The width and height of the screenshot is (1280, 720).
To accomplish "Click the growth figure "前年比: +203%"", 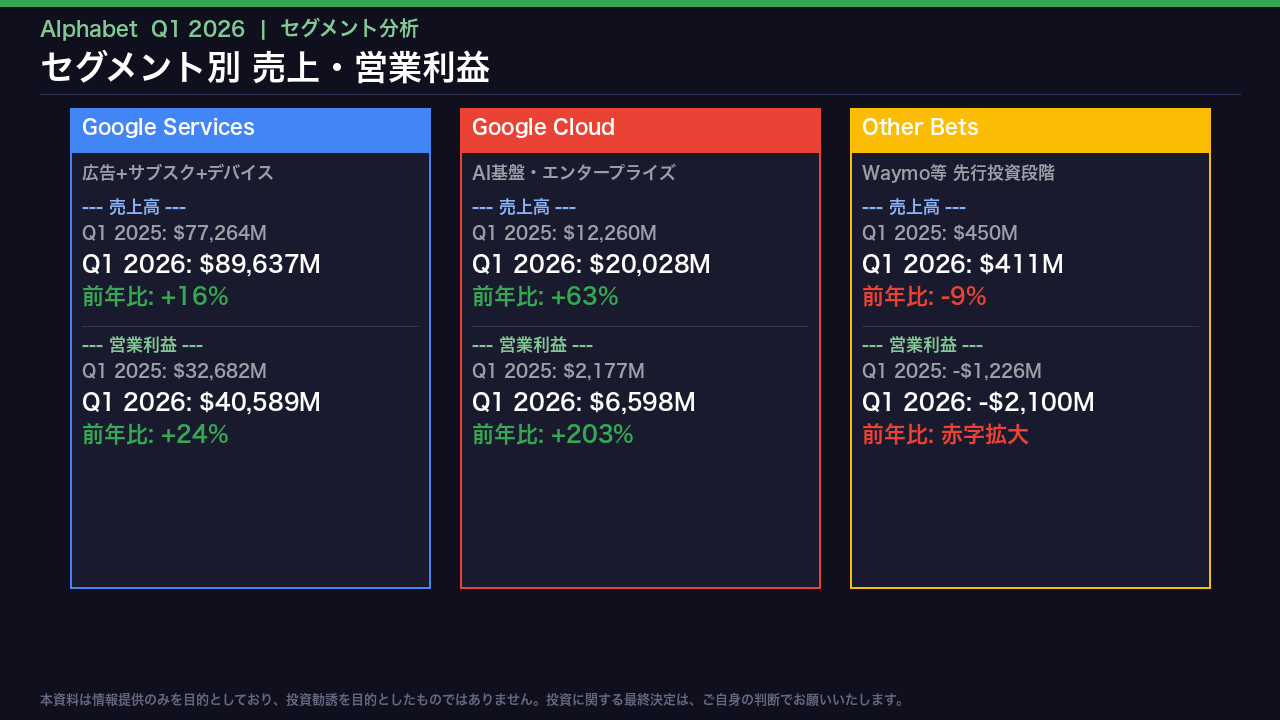I will point(553,435).
